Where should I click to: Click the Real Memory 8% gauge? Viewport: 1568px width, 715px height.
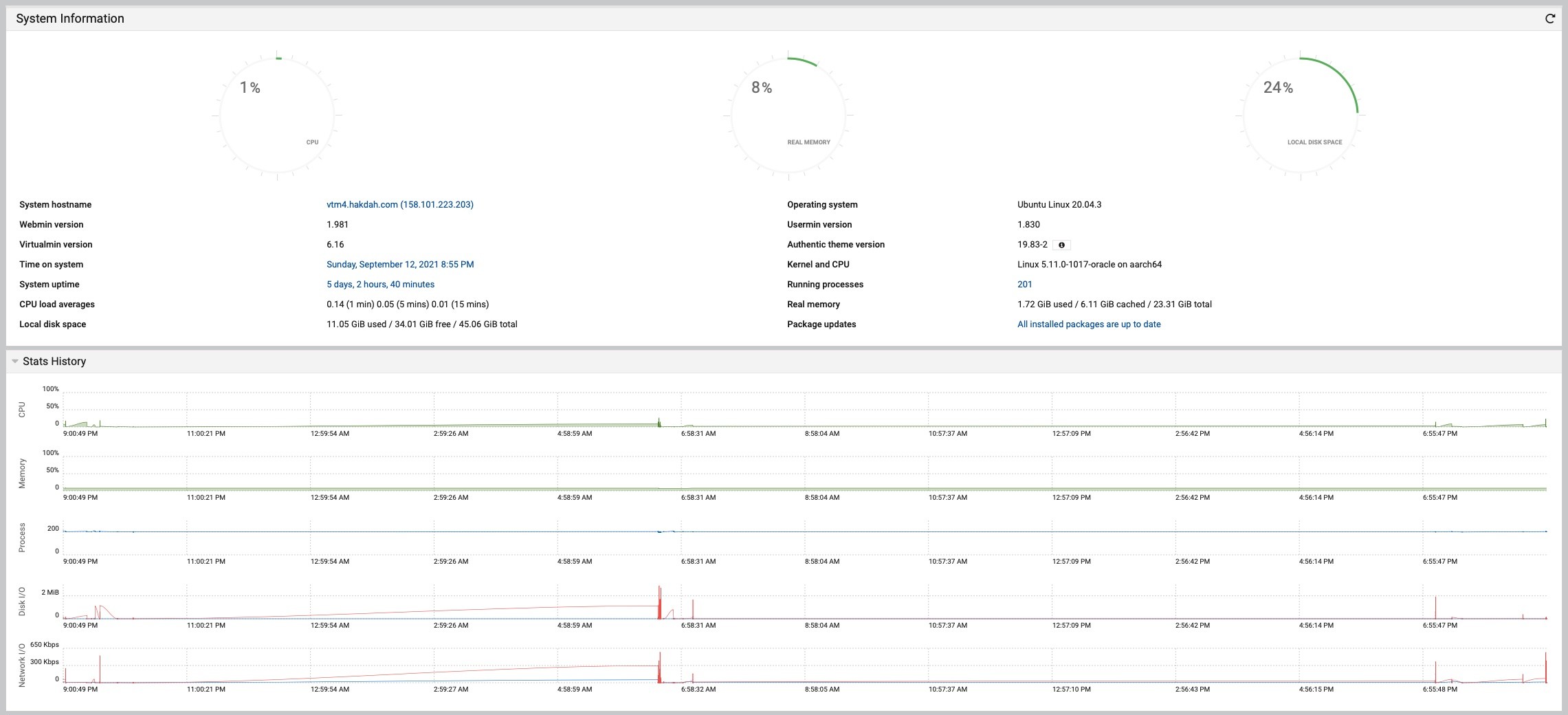pyautogui.click(x=788, y=115)
